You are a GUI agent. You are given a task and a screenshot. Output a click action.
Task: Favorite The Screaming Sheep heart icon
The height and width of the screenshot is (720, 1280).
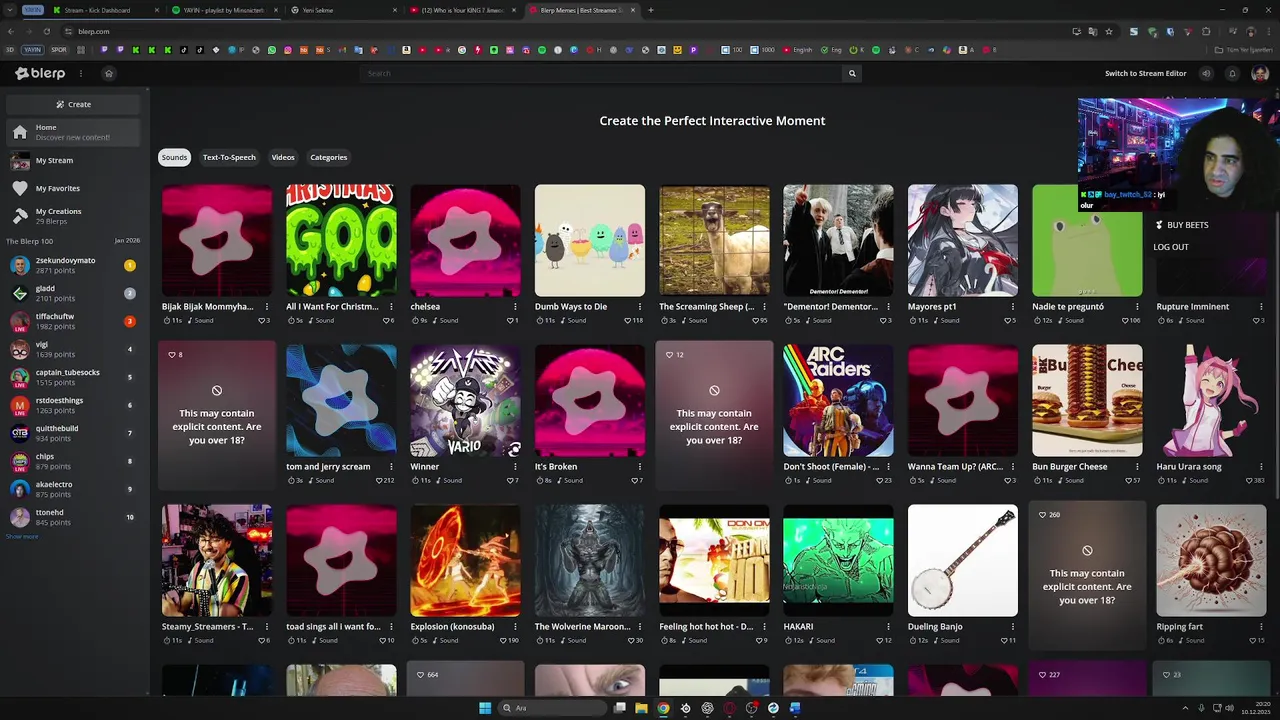[x=755, y=321]
